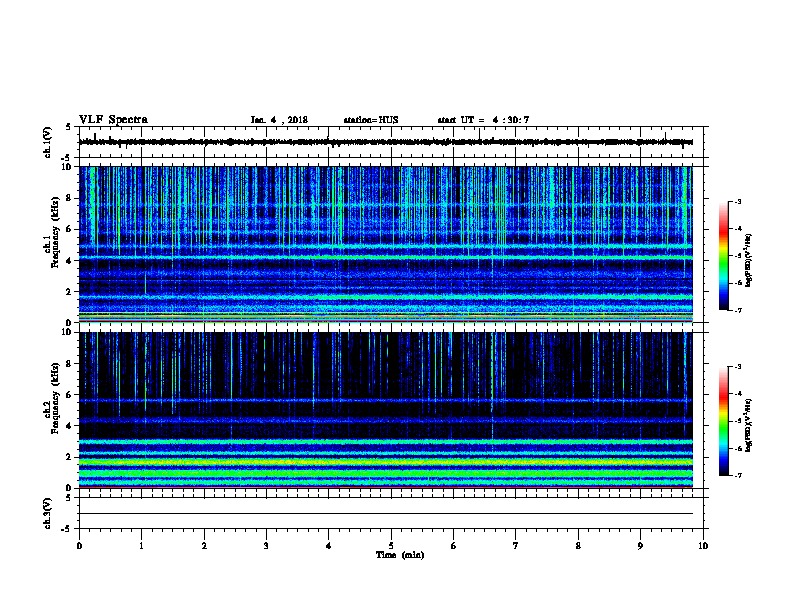Click the ch.2 'Frequency (kHz)' axis label
Screen dimensions: 792x612
coord(56,397)
